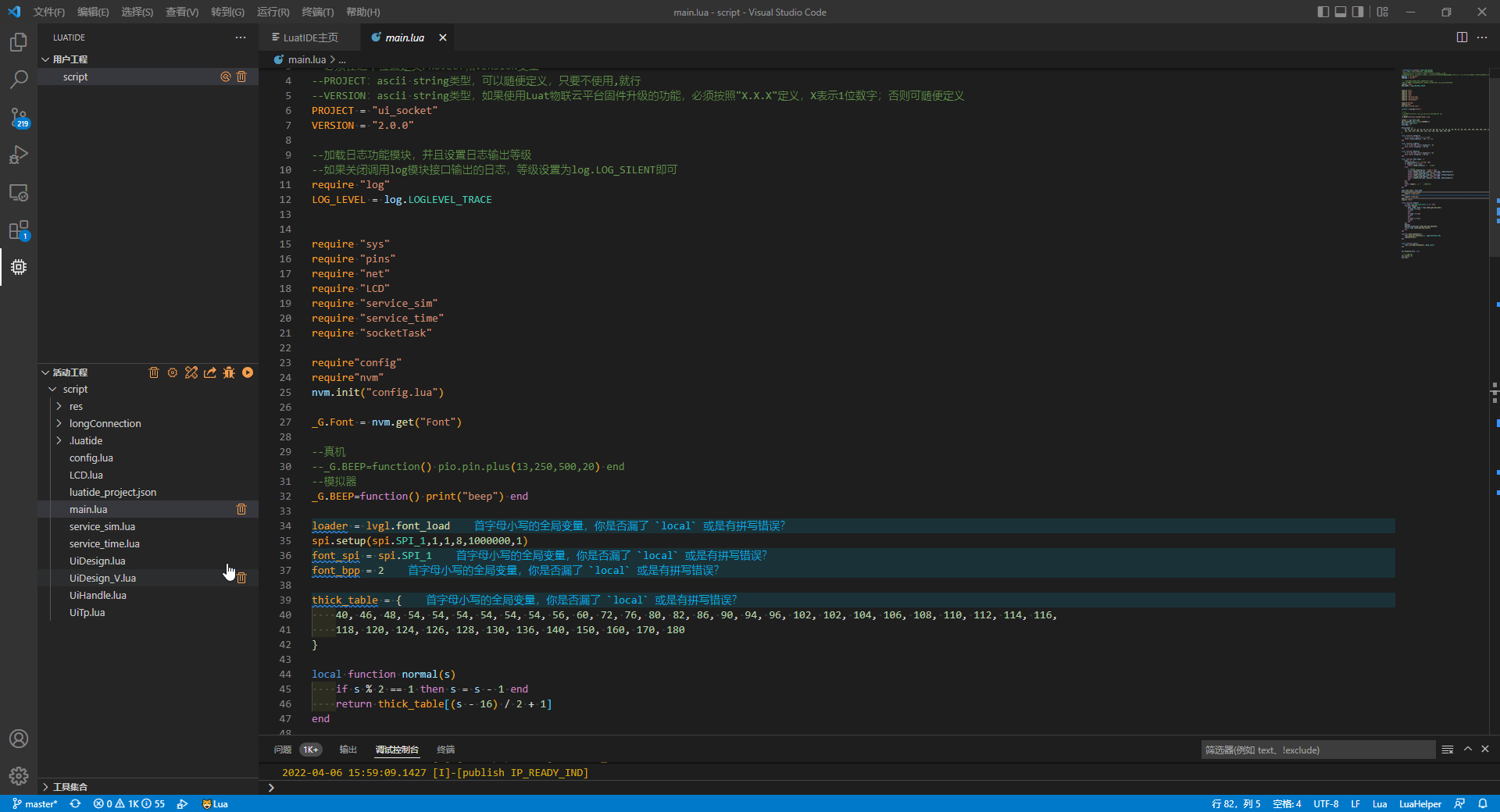Open the Search view in activity bar
The image size is (1500, 812).
[19, 80]
